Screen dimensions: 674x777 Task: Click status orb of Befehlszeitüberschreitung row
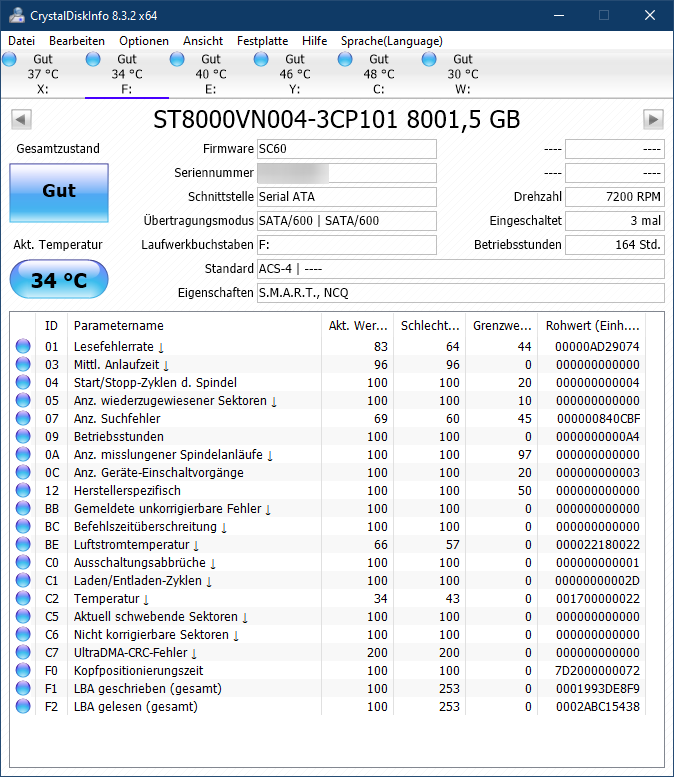(23, 526)
